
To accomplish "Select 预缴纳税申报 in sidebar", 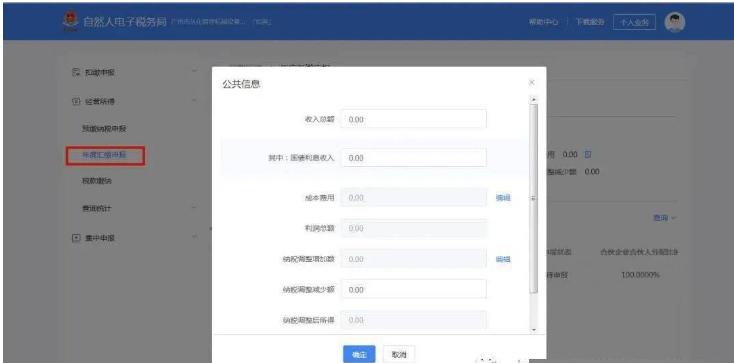I will click(x=105, y=128).
